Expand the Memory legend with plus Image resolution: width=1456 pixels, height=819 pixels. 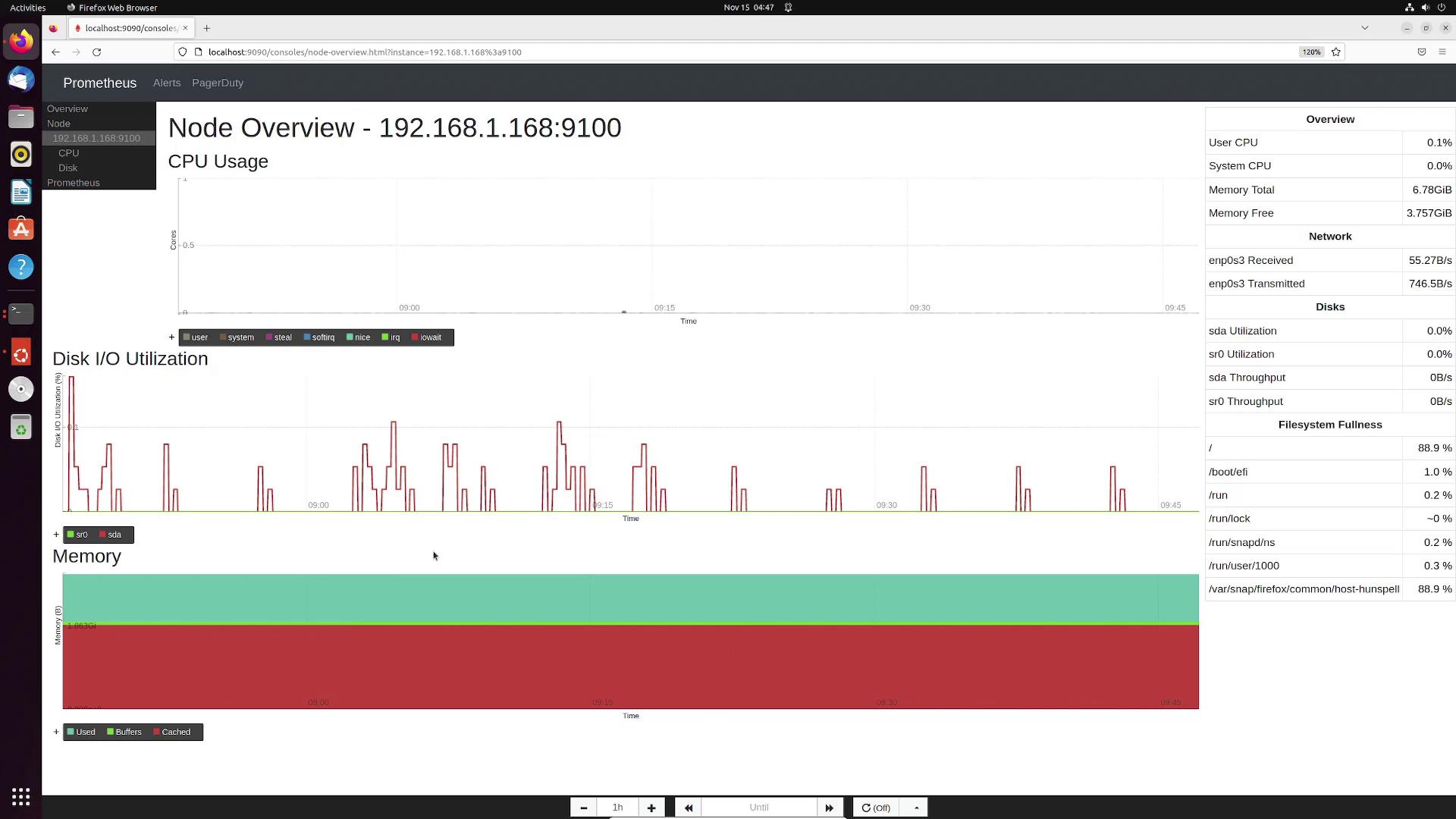coord(56,732)
